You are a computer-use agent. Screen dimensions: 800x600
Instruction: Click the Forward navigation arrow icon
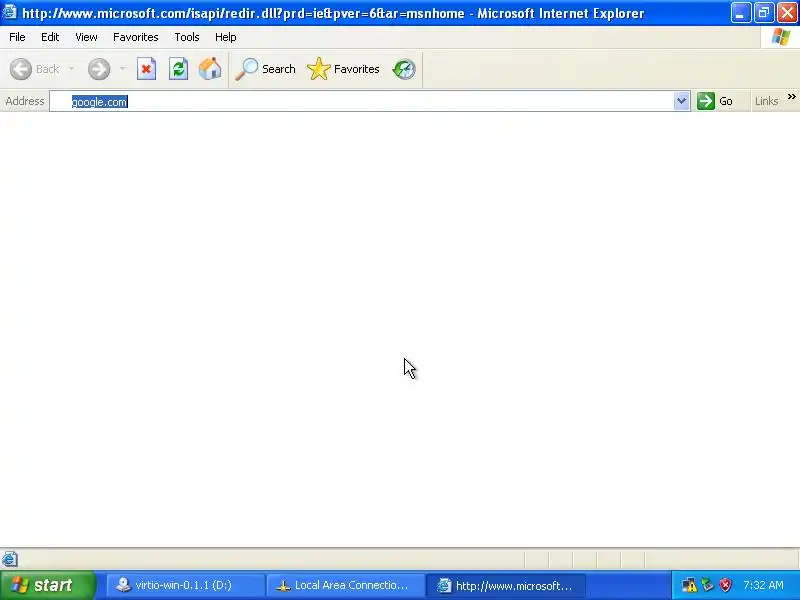tap(99, 69)
